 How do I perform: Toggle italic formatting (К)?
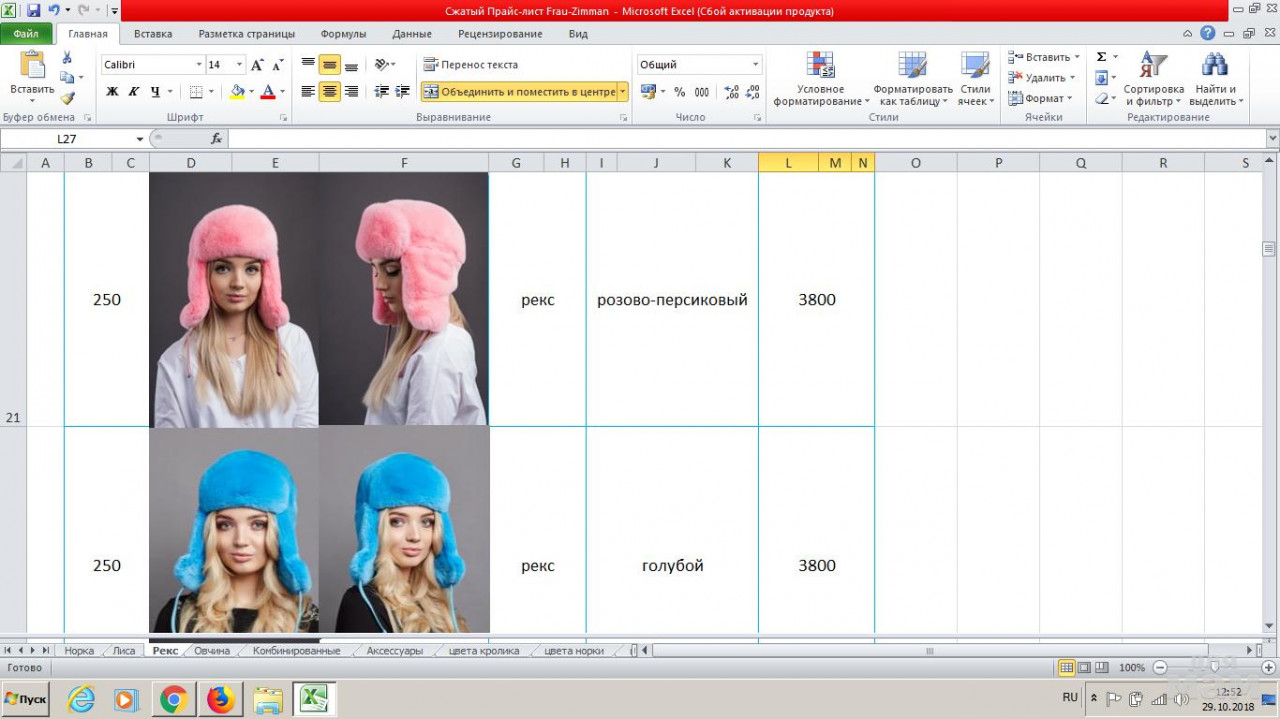(x=133, y=92)
